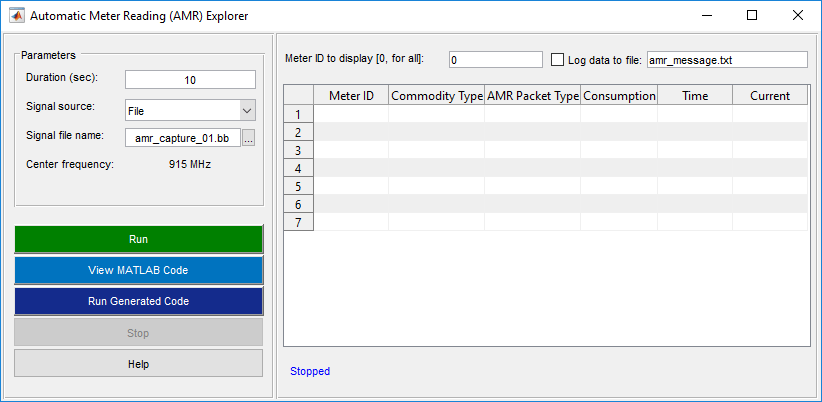Enable Log data to file checkbox
Image resolution: width=822 pixels, height=402 pixels.
[x=557, y=60]
